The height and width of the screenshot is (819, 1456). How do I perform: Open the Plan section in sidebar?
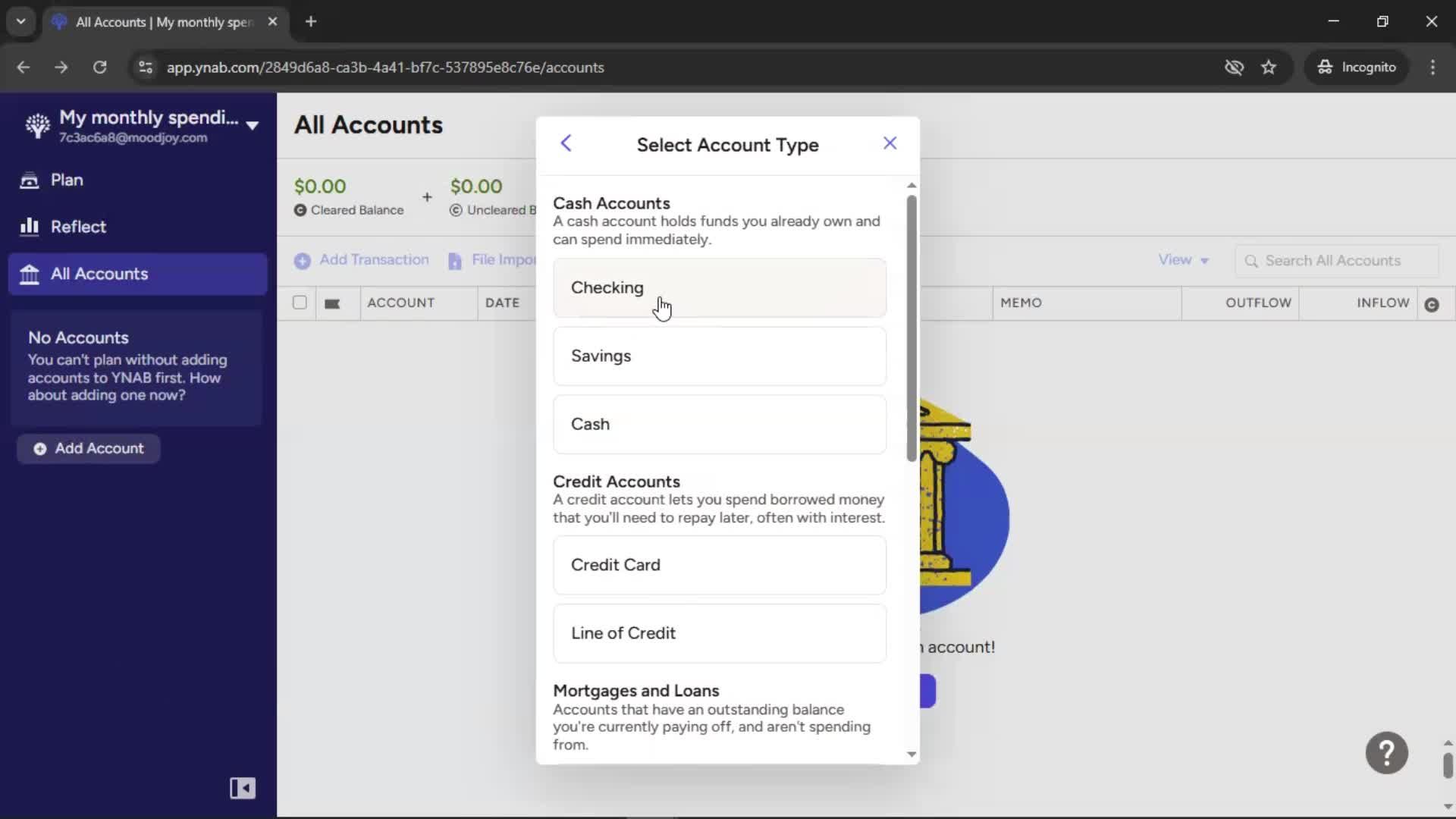(137, 180)
